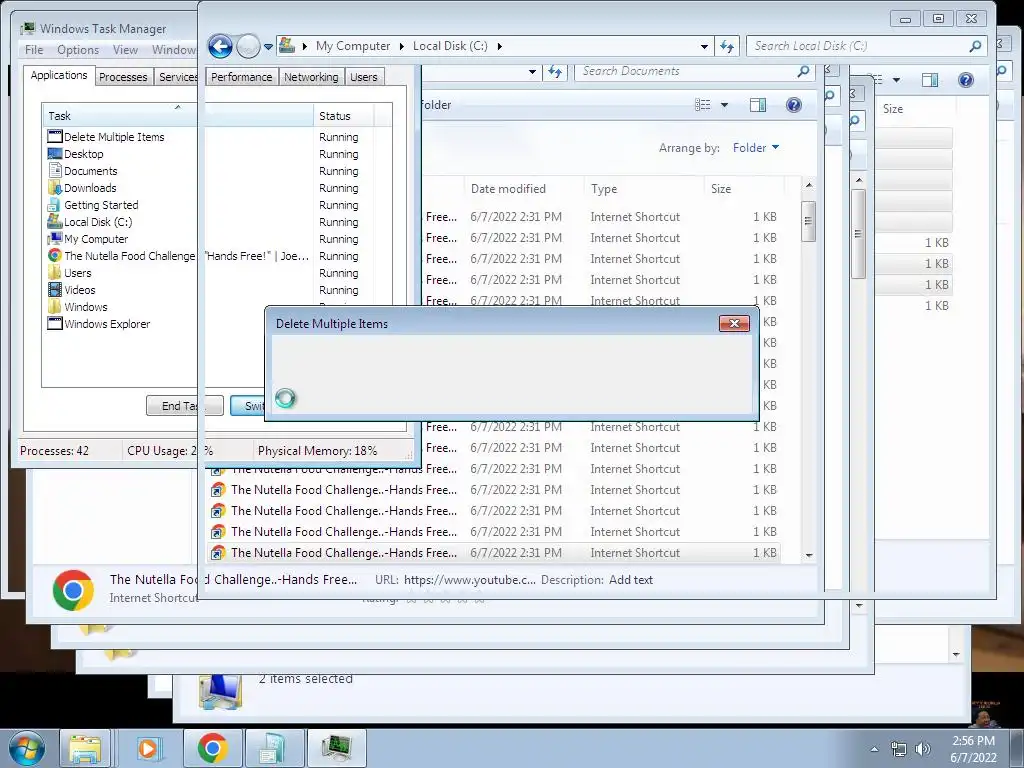
Task: Click Local Disk (C:) breadcrumb segment
Action: click(450, 46)
